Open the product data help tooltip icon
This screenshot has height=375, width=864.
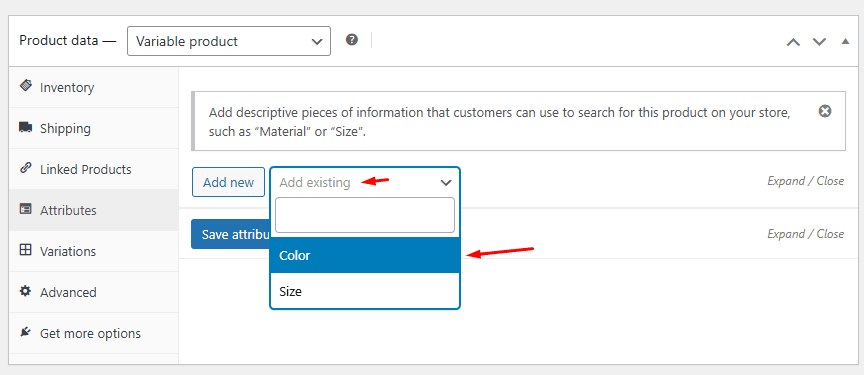[352, 40]
